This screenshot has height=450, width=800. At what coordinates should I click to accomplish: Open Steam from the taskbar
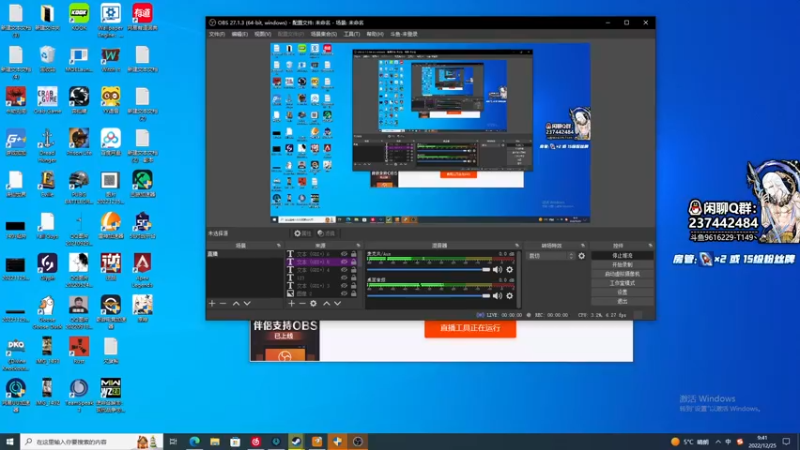(x=296, y=441)
